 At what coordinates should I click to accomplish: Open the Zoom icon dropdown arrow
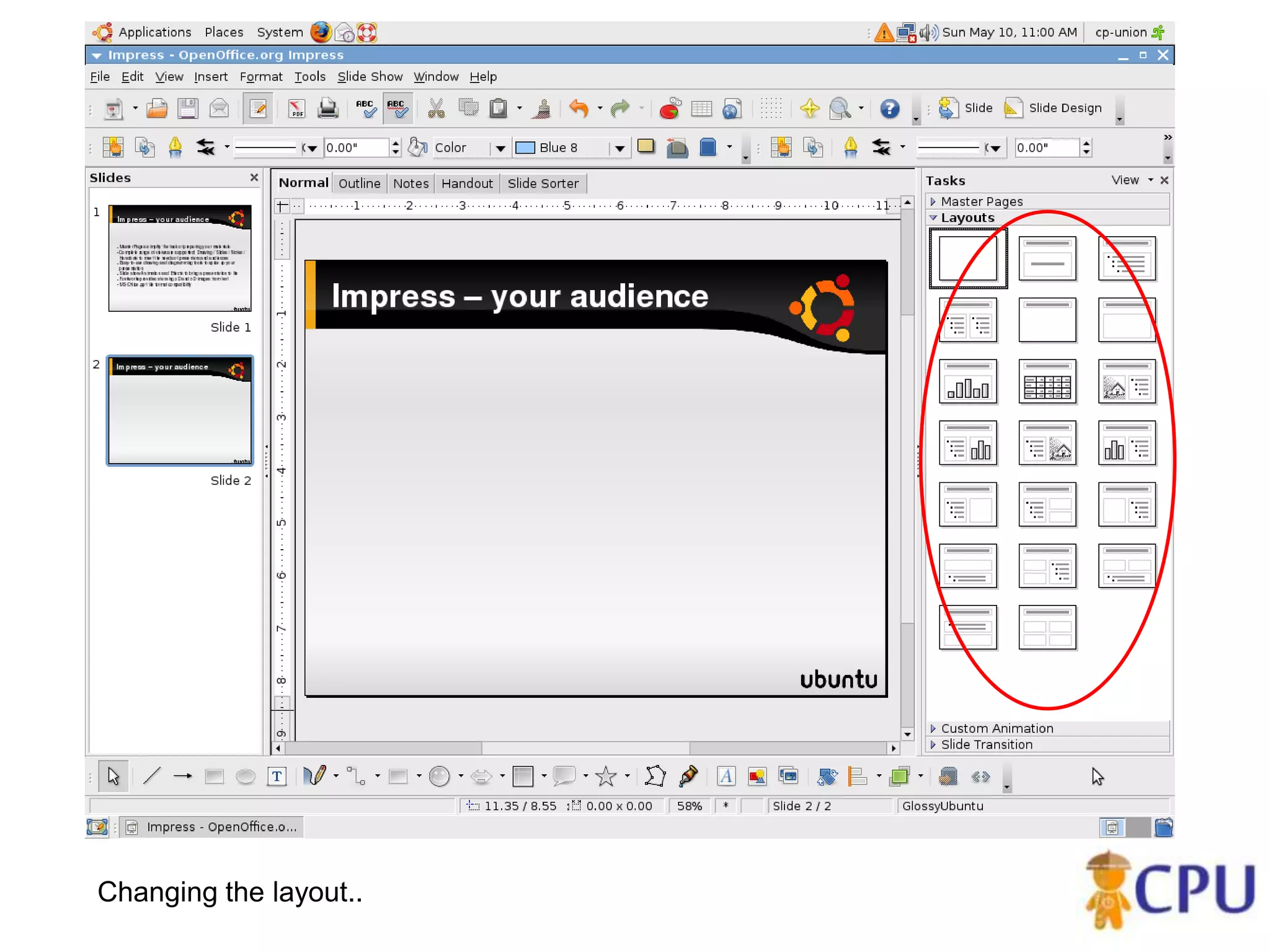click(861, 108)
